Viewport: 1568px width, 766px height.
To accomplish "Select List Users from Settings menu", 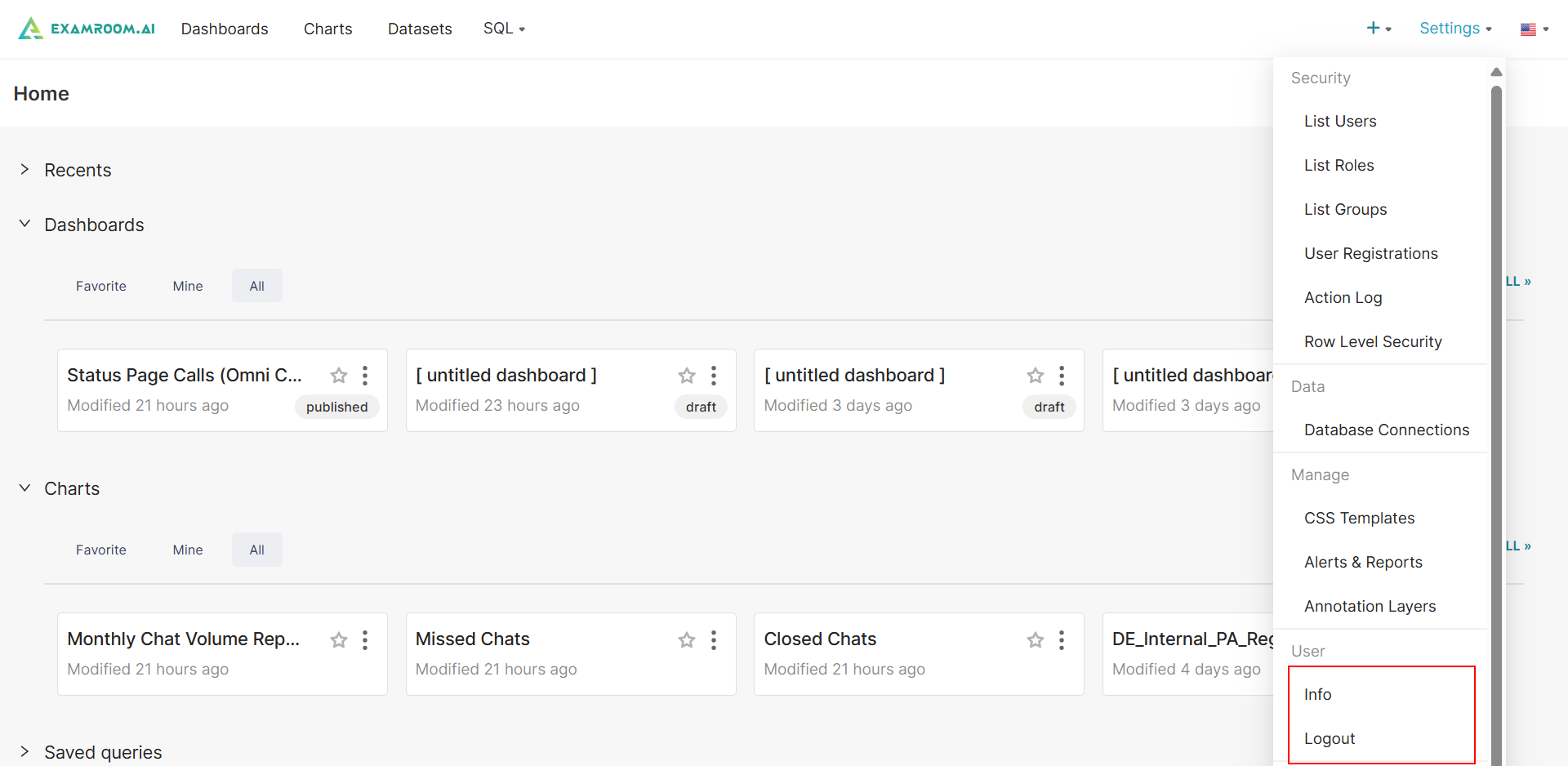I will click(1340, 122).
